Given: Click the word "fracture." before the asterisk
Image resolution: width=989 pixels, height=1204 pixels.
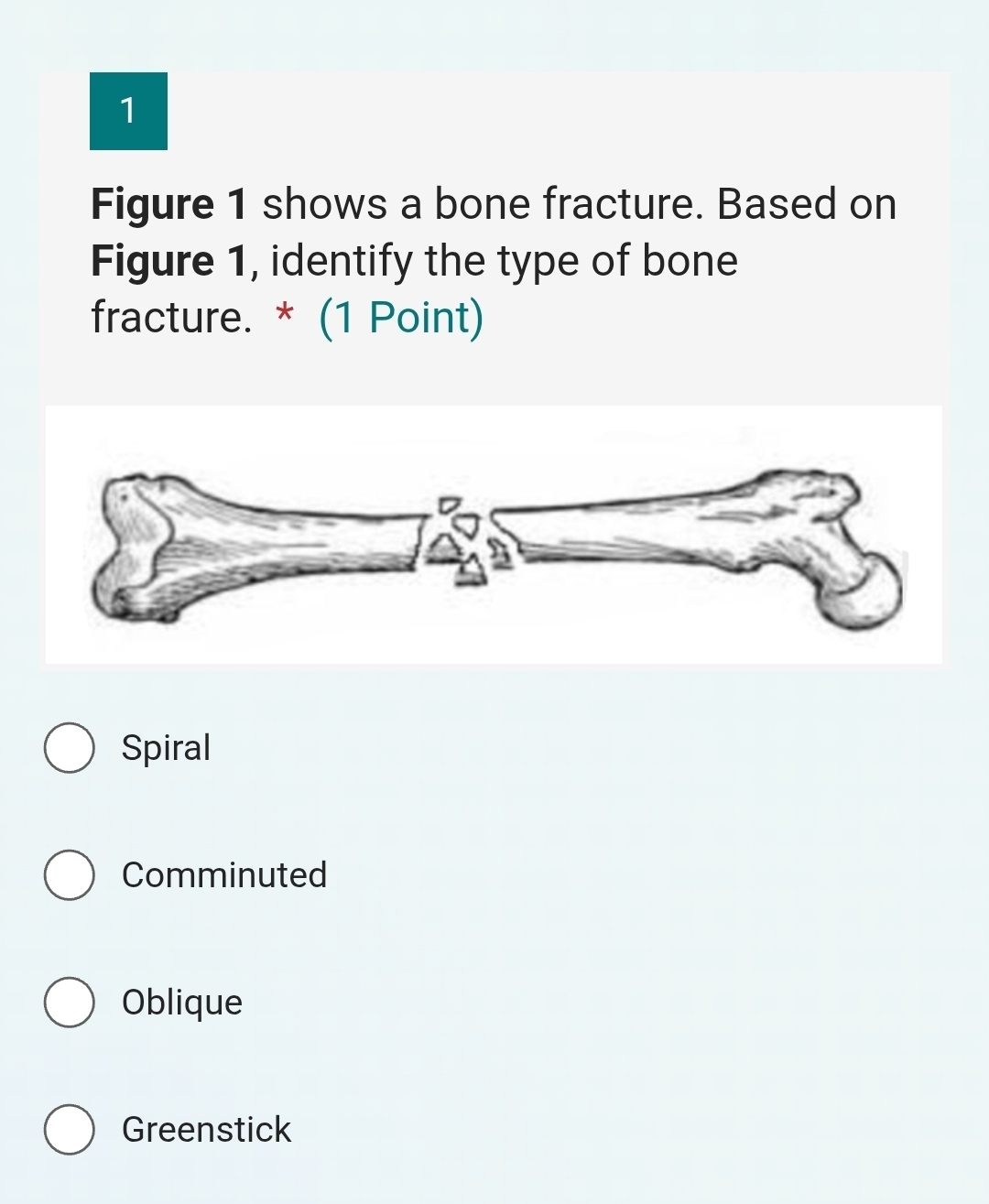Looking at the screenshot, I should (170, 318).
